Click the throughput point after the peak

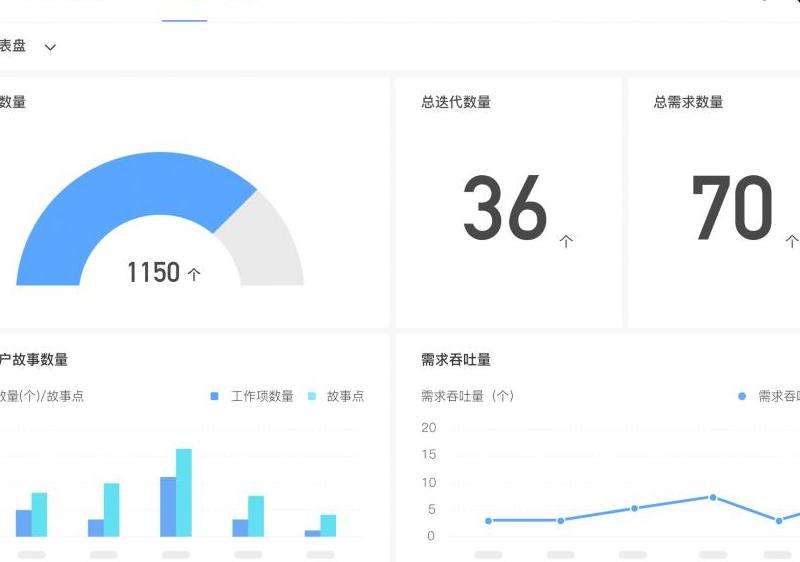pos(779,521)
